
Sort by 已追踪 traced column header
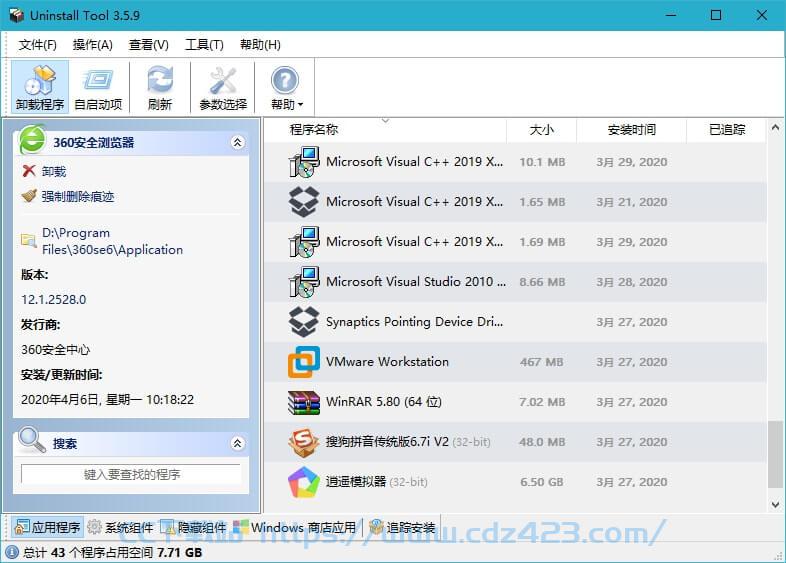[727, 130]
